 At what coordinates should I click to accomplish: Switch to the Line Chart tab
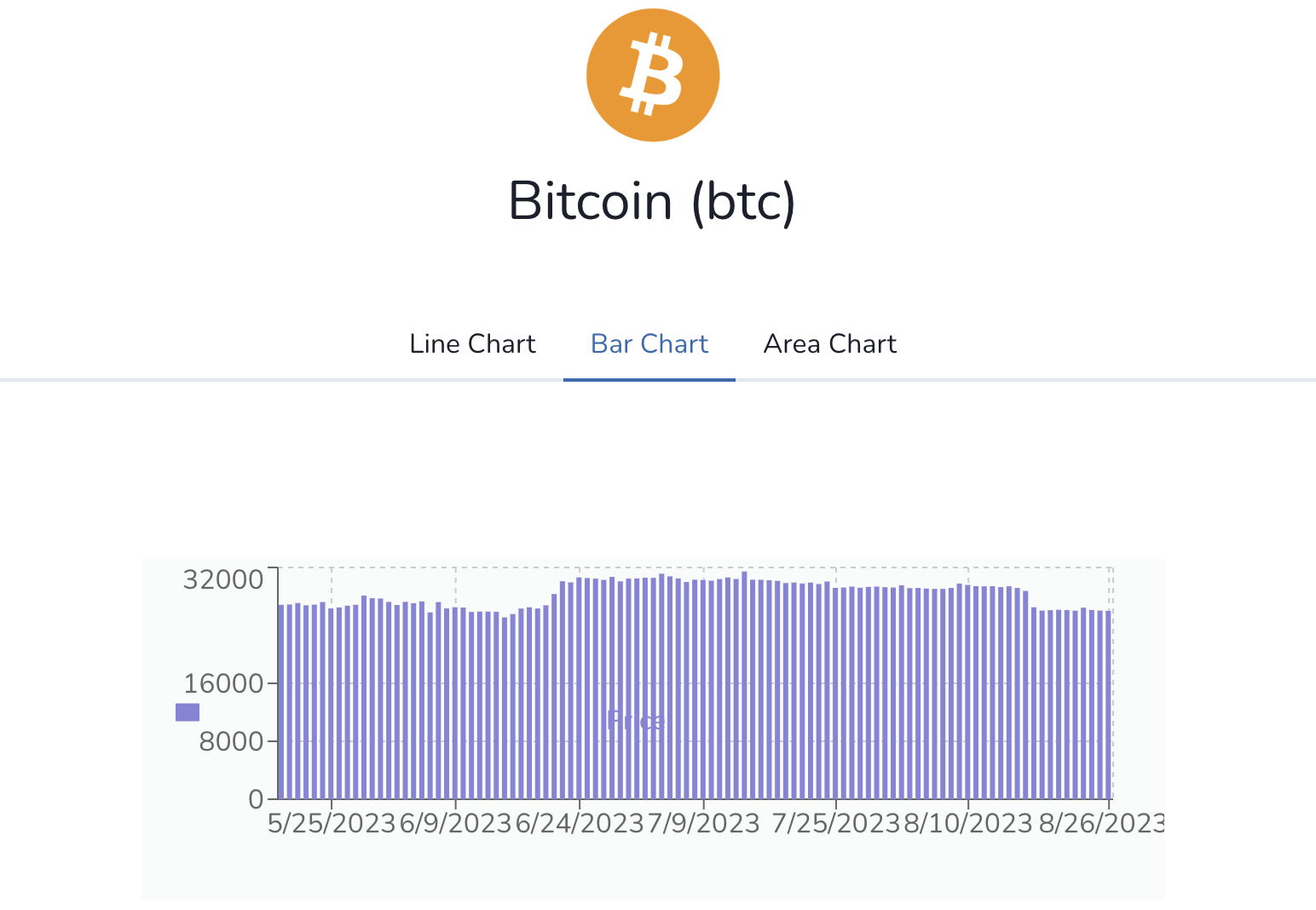472,343
